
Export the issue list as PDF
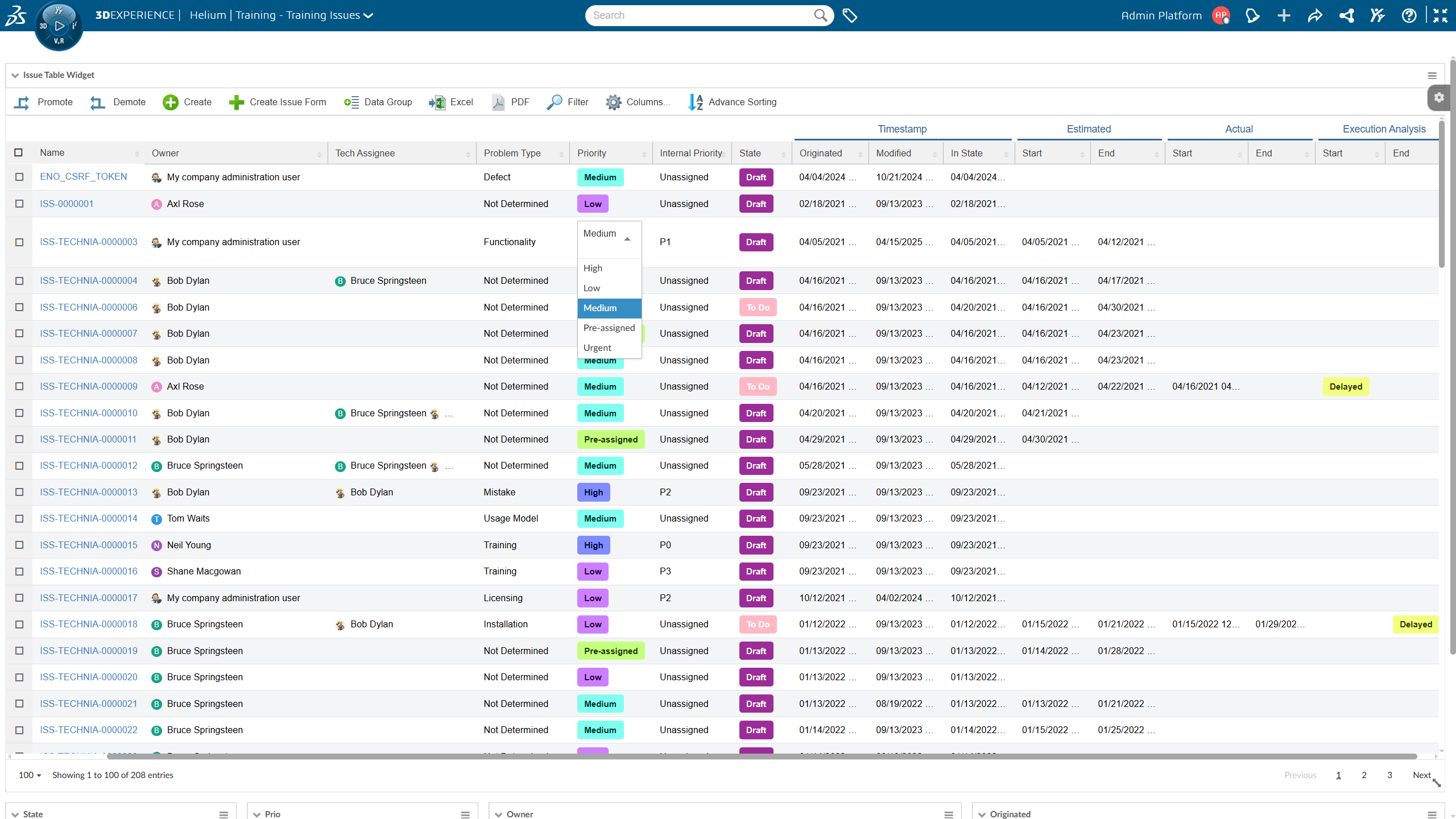click(498, 102)
